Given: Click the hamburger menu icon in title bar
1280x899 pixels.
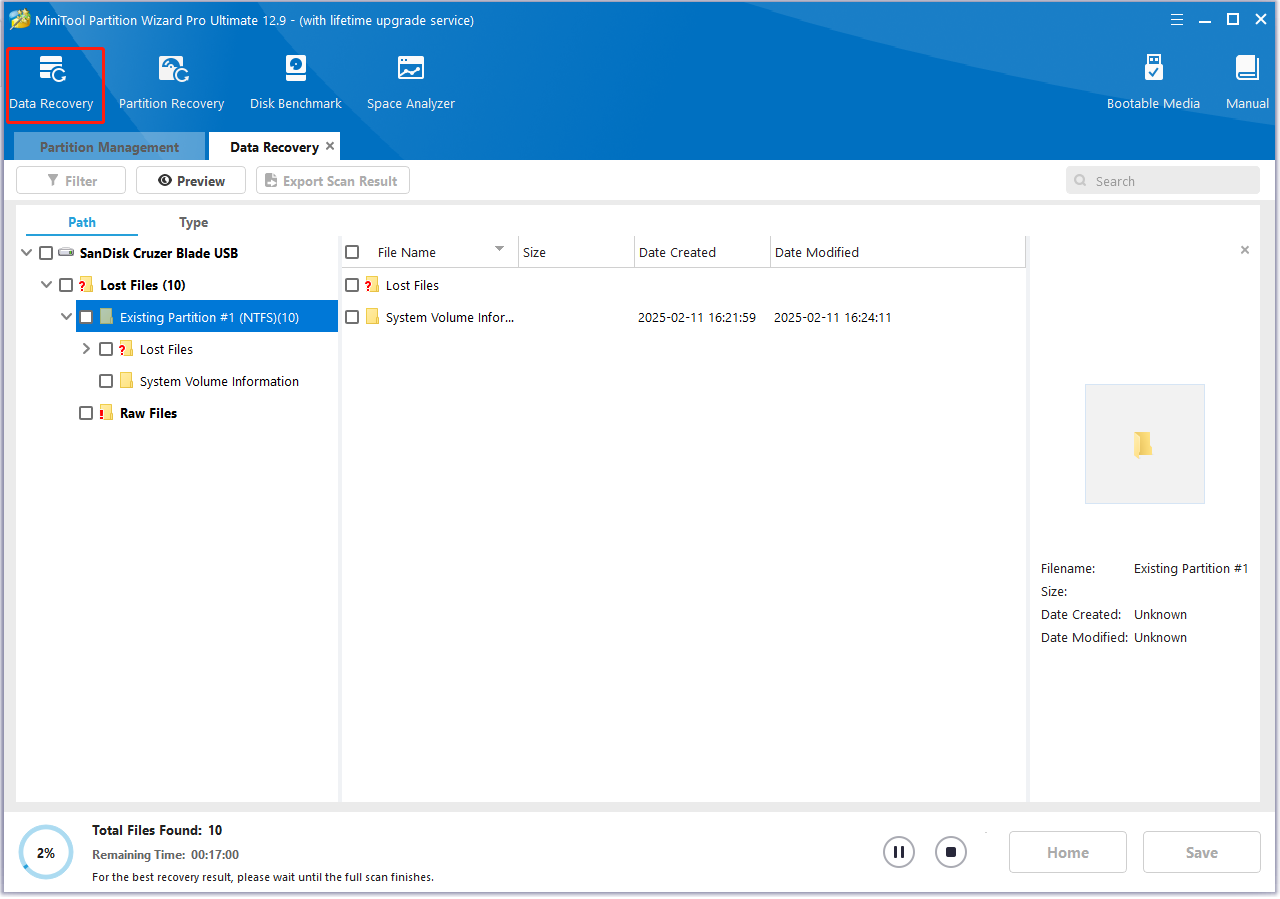Looking at the screenshot, I should coord(1177,20).
